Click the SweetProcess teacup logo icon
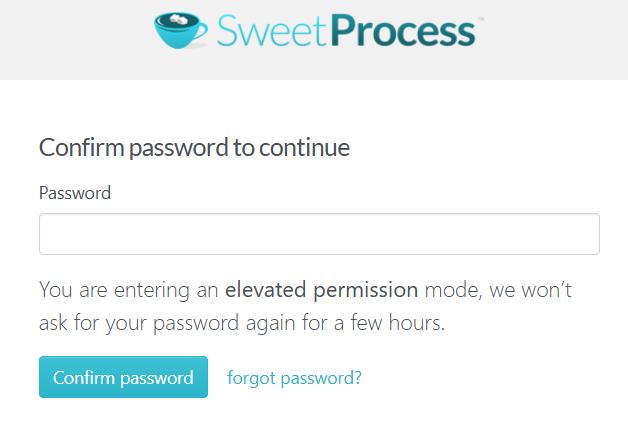Viewport: 628px width, 426px height. (182, 30)
